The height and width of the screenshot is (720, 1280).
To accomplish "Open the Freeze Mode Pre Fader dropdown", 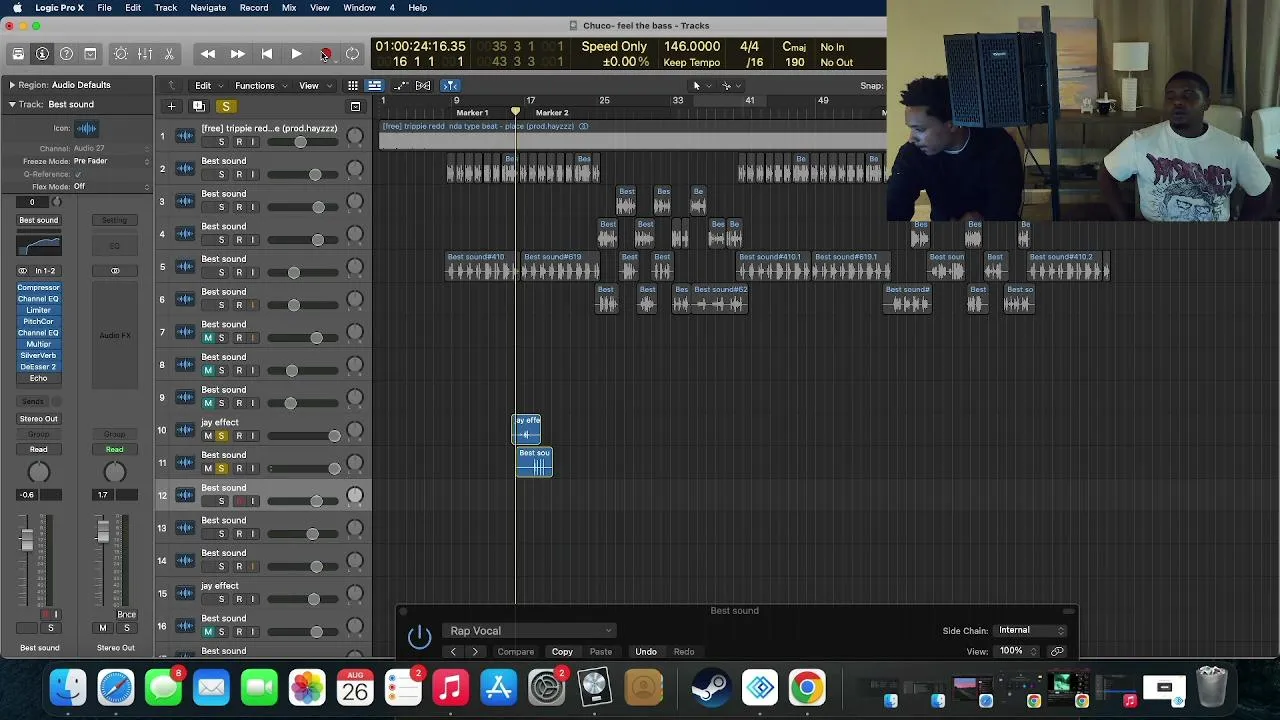I will point(112,161).
